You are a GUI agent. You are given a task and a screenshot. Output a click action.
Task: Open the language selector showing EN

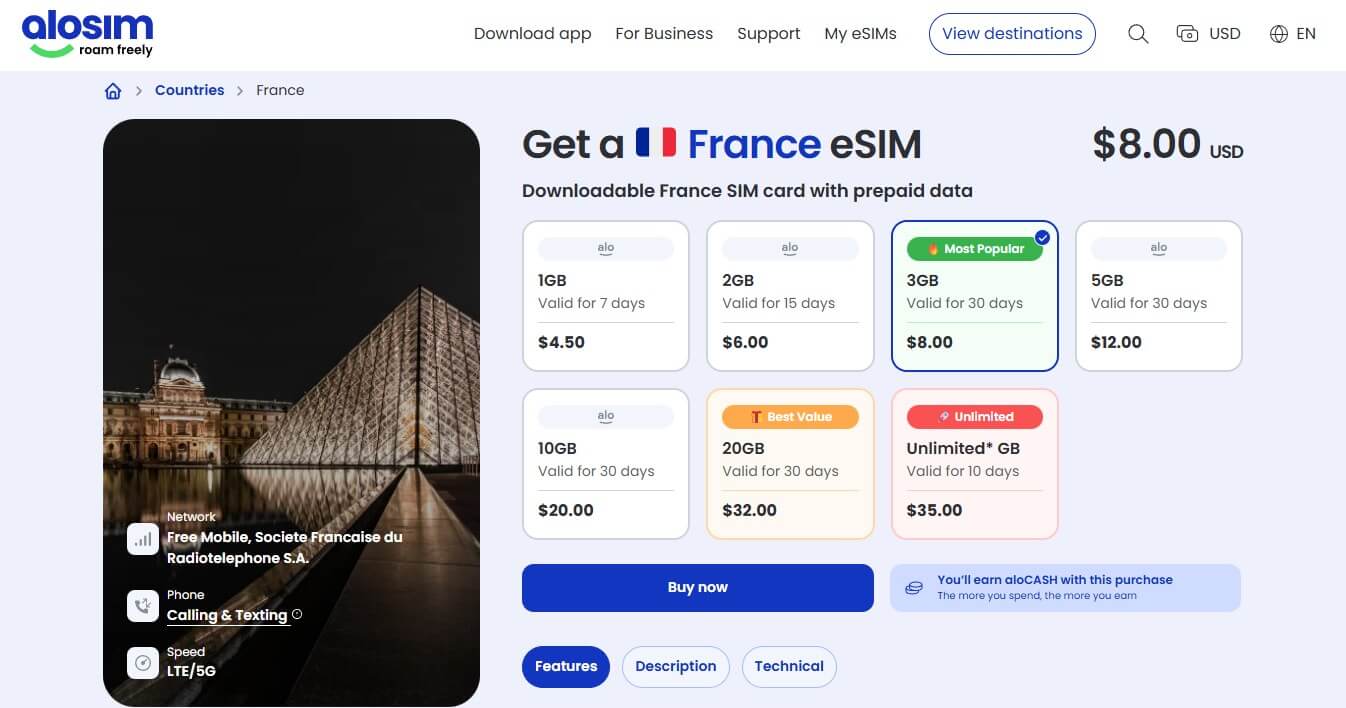pyautogui.click(x=1292, y=33)
